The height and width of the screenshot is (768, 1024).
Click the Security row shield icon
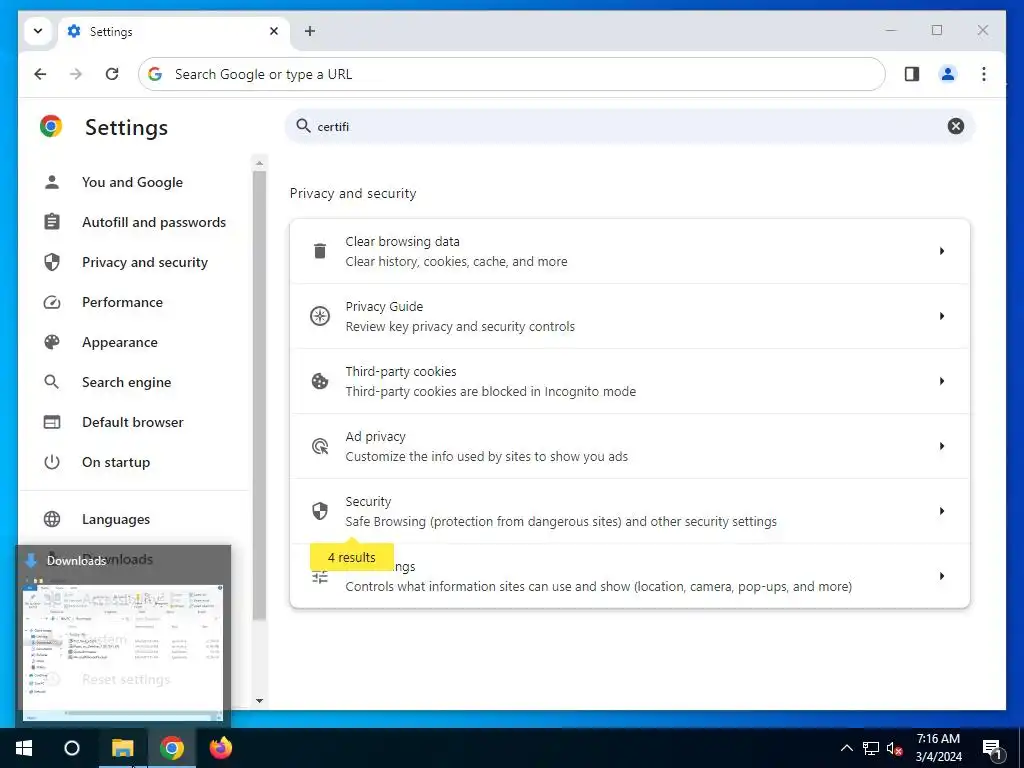320,511
